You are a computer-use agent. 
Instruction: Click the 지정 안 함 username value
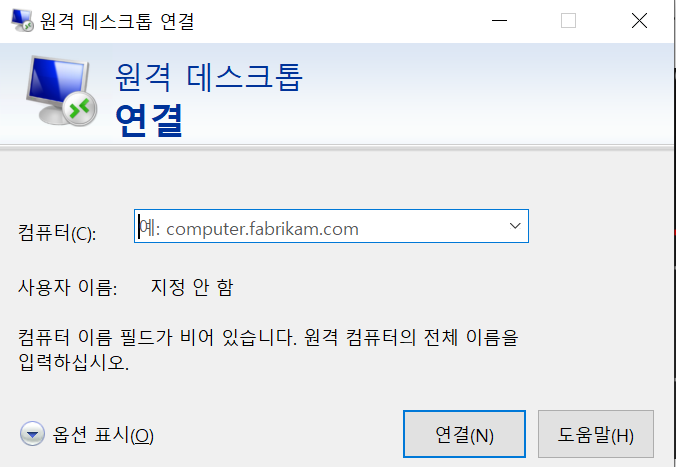coord(192,287)
